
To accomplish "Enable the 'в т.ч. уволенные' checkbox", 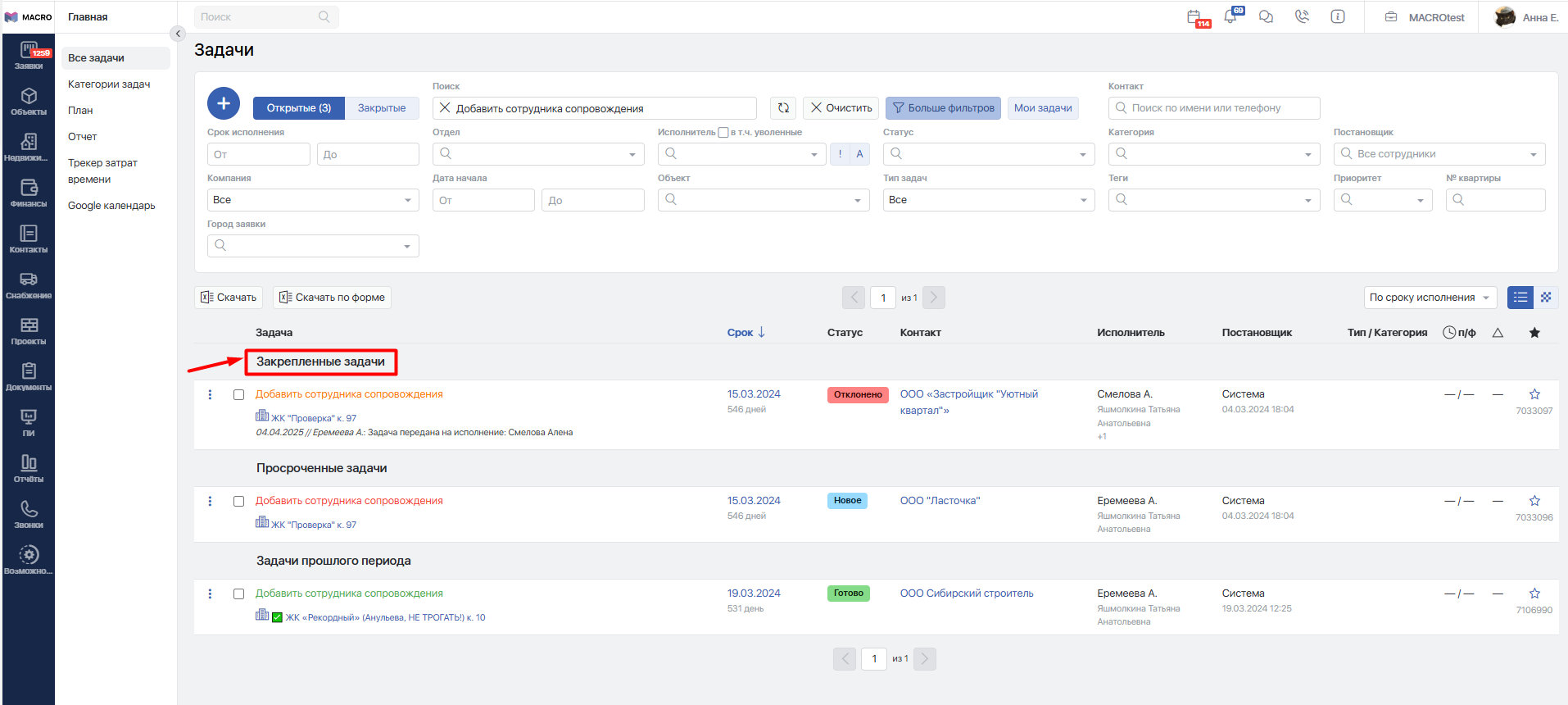I will click(723, 132).
